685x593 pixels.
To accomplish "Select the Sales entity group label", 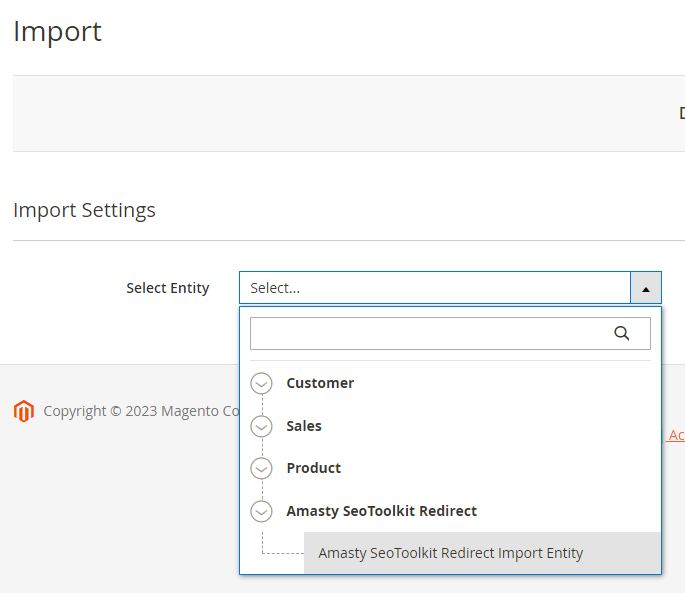I will [304, 426].
